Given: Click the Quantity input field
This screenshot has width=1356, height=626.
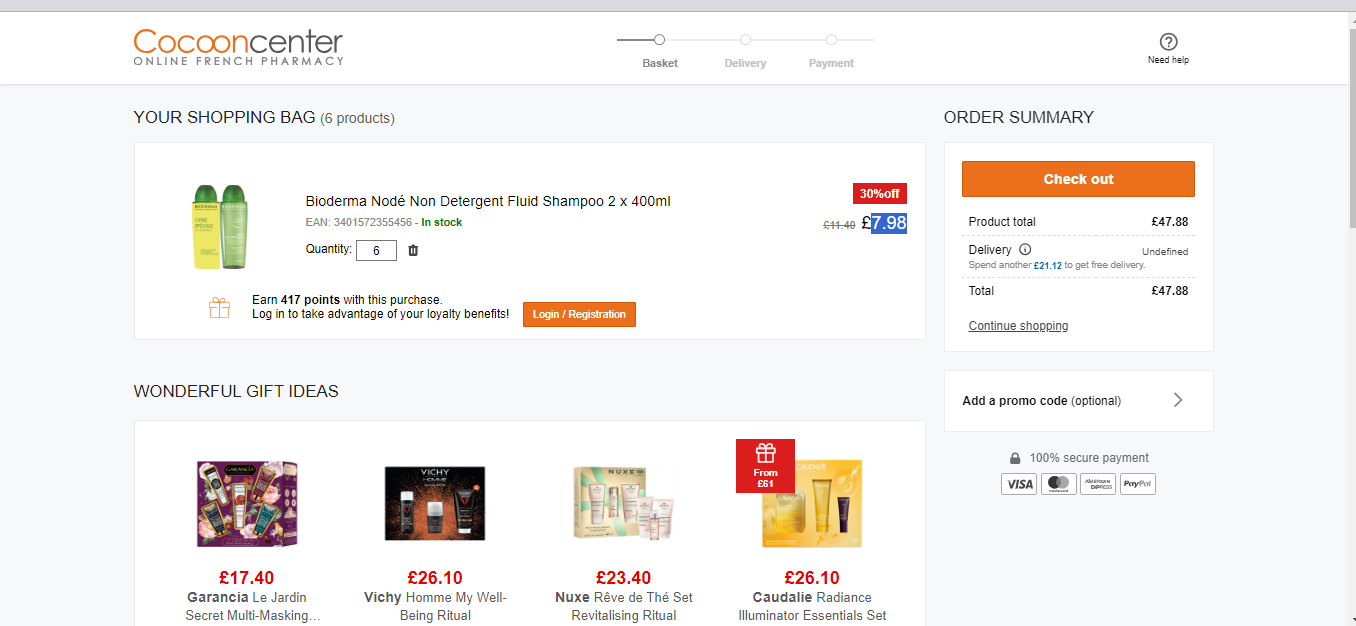Looking at the screenshot, I should [376, 250].
